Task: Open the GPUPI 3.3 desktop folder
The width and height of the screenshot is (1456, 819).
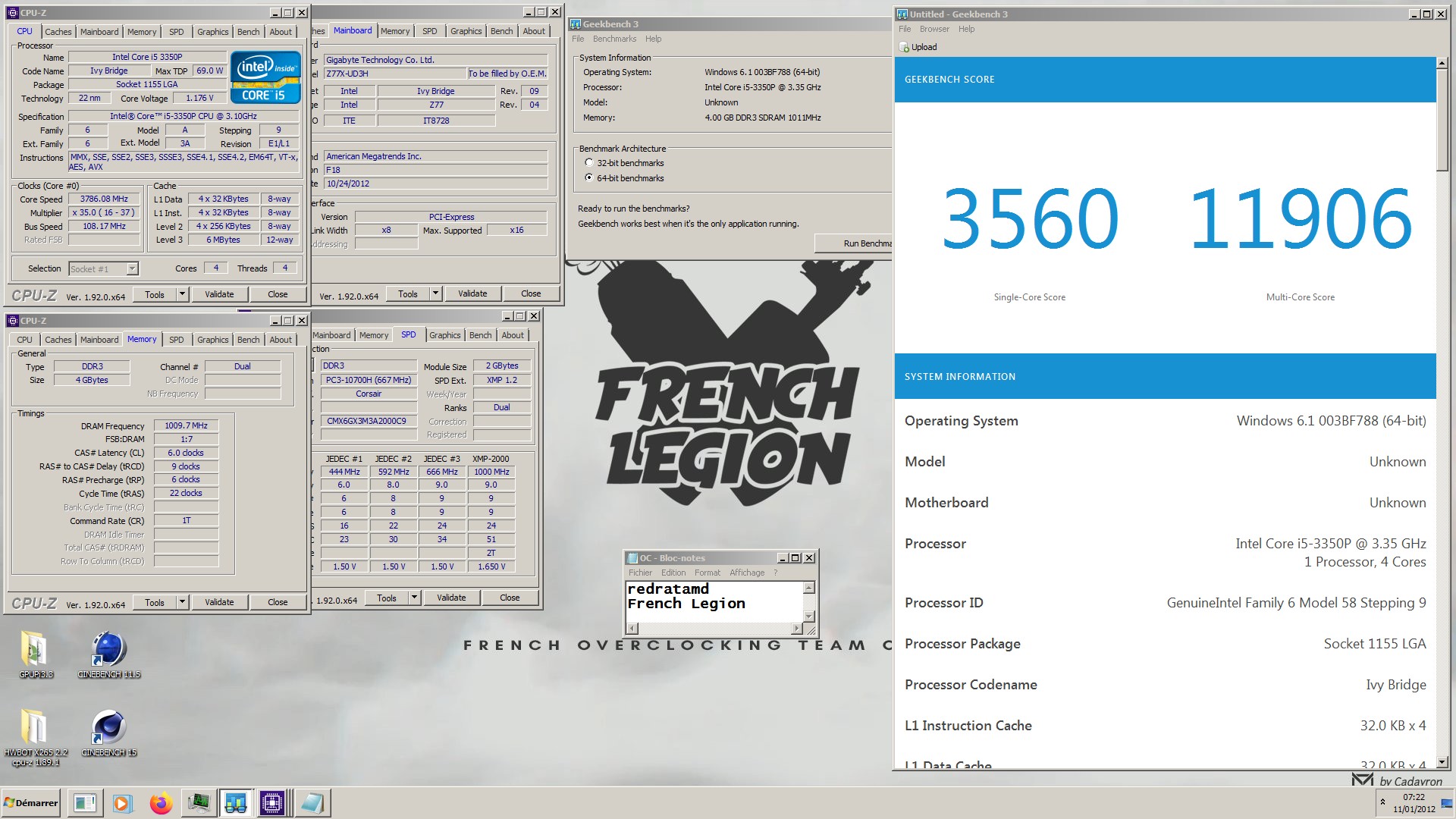Action: point(35,654)
